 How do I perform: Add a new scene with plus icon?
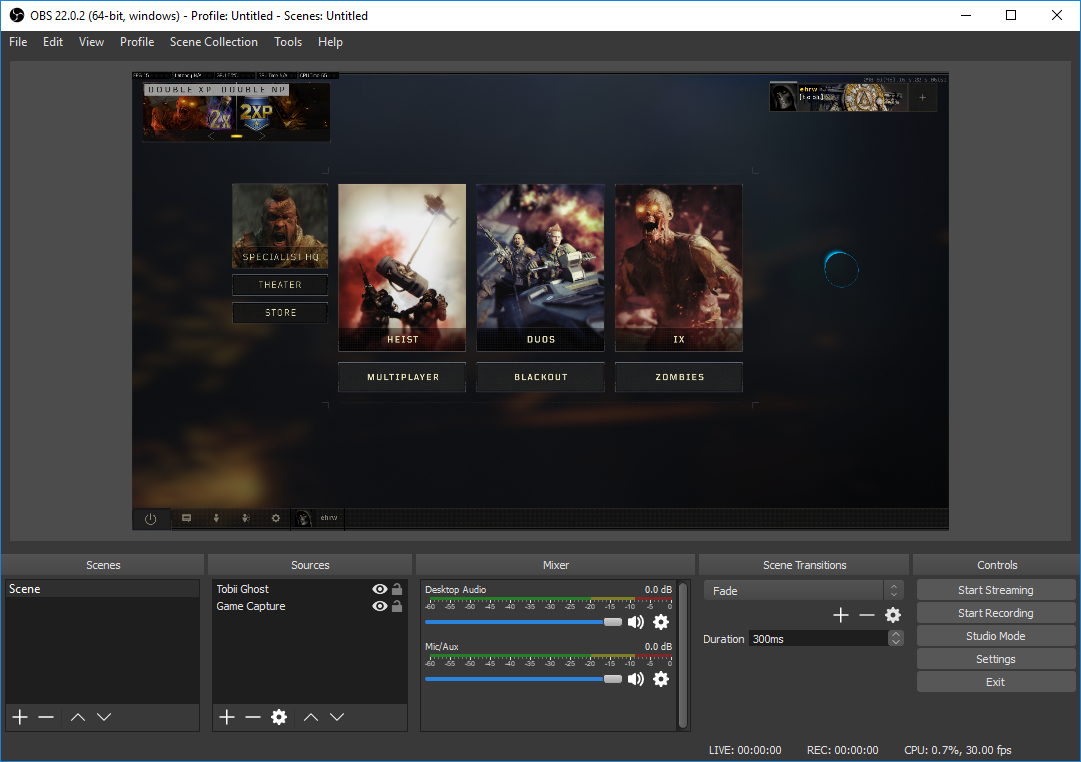tap(19, 717)
